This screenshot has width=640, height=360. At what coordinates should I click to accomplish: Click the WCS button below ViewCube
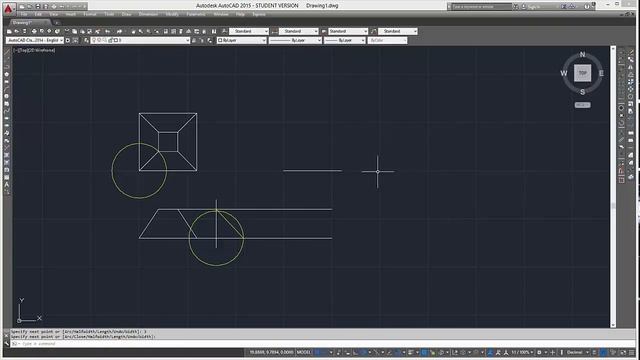pos(582,105)
